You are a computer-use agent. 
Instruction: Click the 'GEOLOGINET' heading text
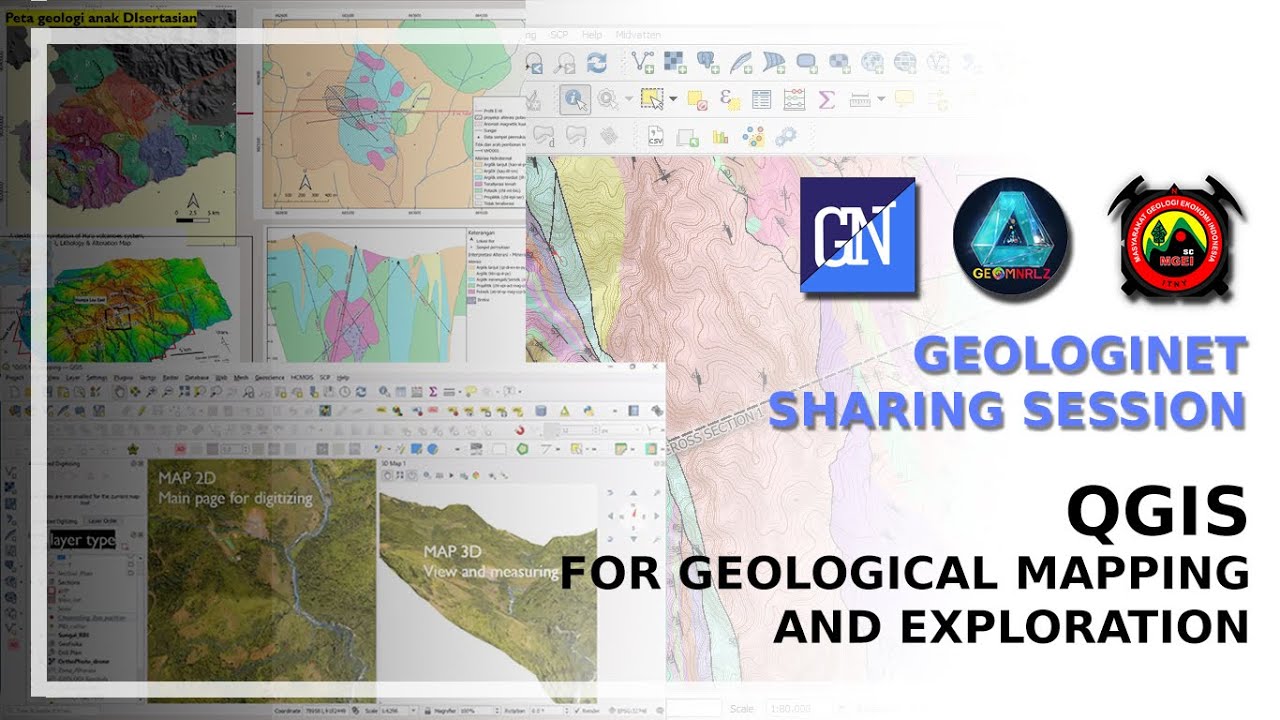coord(1081,356)
